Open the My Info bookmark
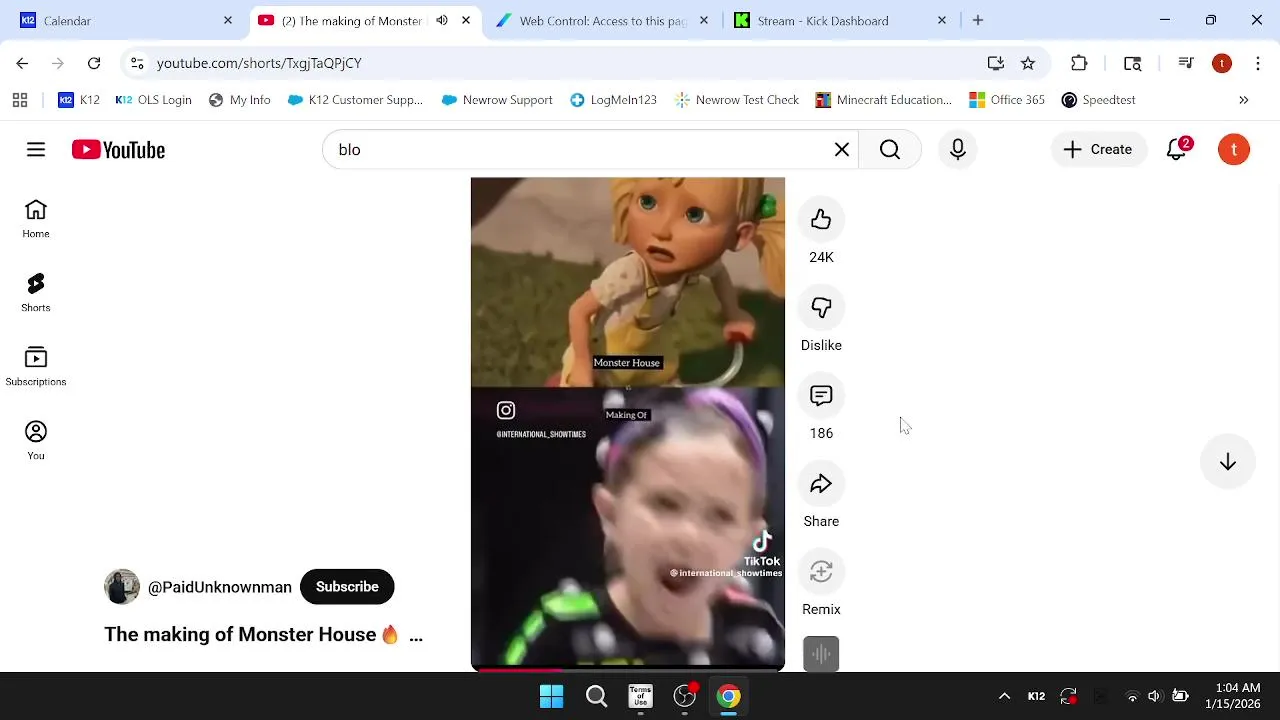 pos(239,100)
